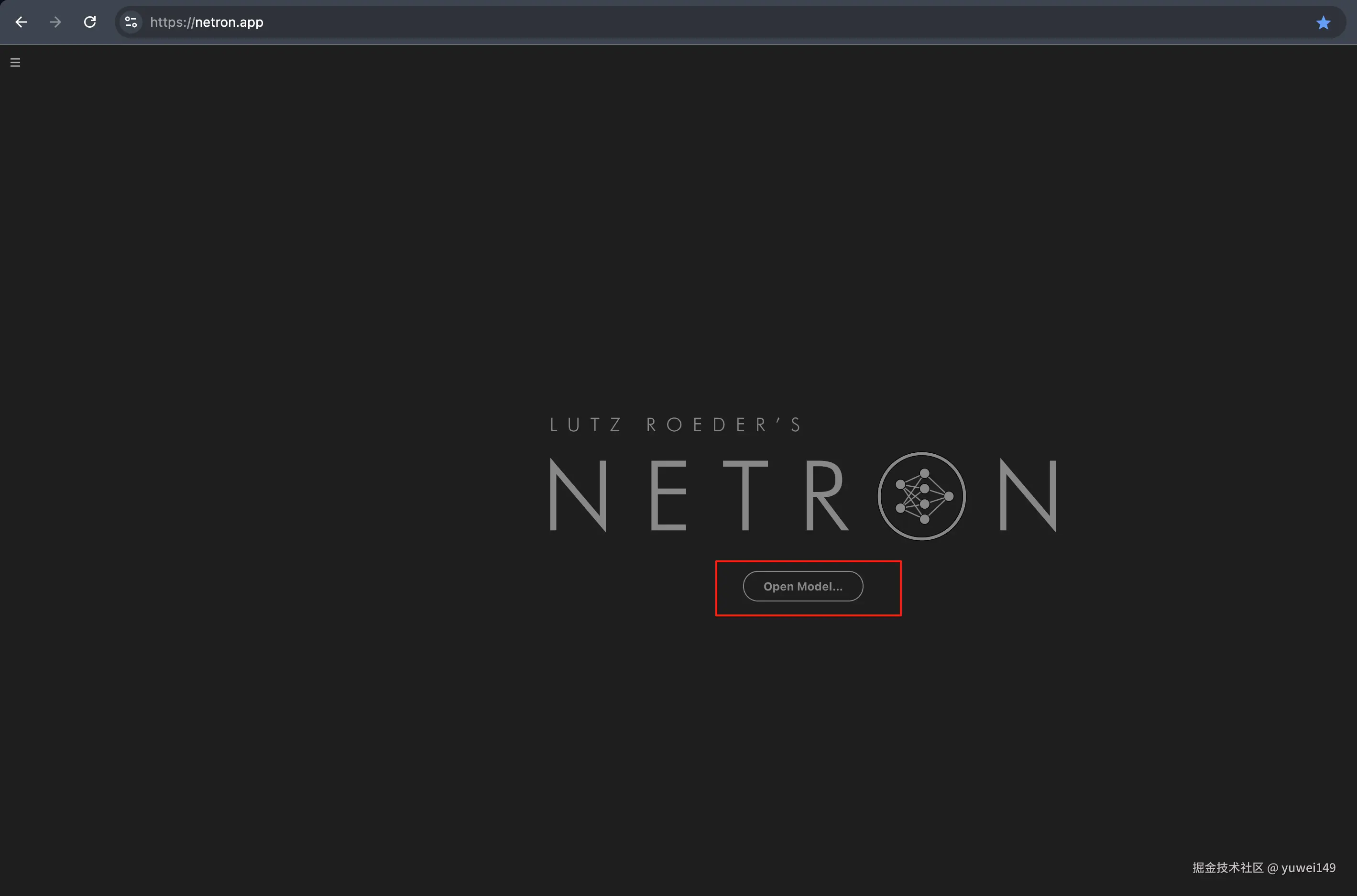The width and height of the screenshot is (1357, 896).
Task: Click the letter E in NETRON
Action: click(x=668, y=495)
